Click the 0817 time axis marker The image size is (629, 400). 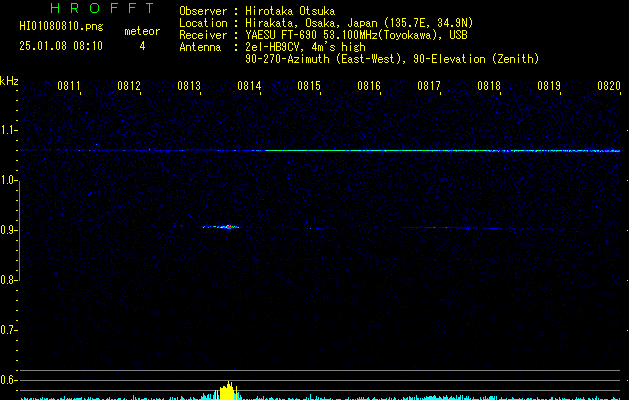click(429, 85)
